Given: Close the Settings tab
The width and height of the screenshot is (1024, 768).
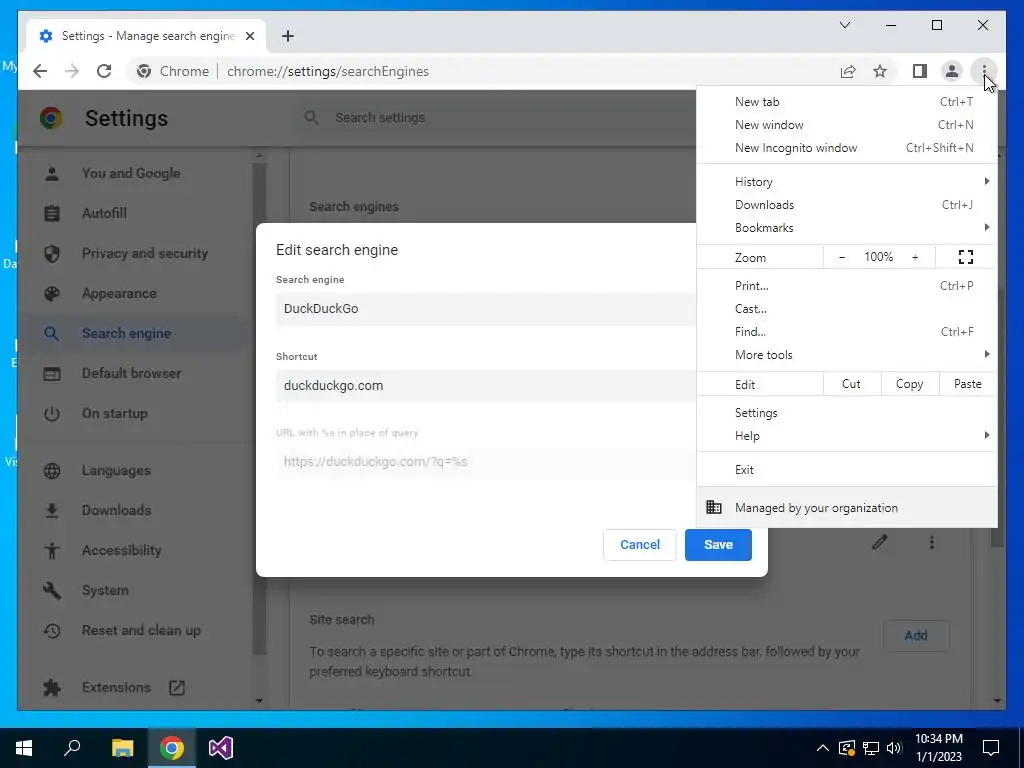Looking at the screenshot, I should pyautogui.click(x=249, y=36).
